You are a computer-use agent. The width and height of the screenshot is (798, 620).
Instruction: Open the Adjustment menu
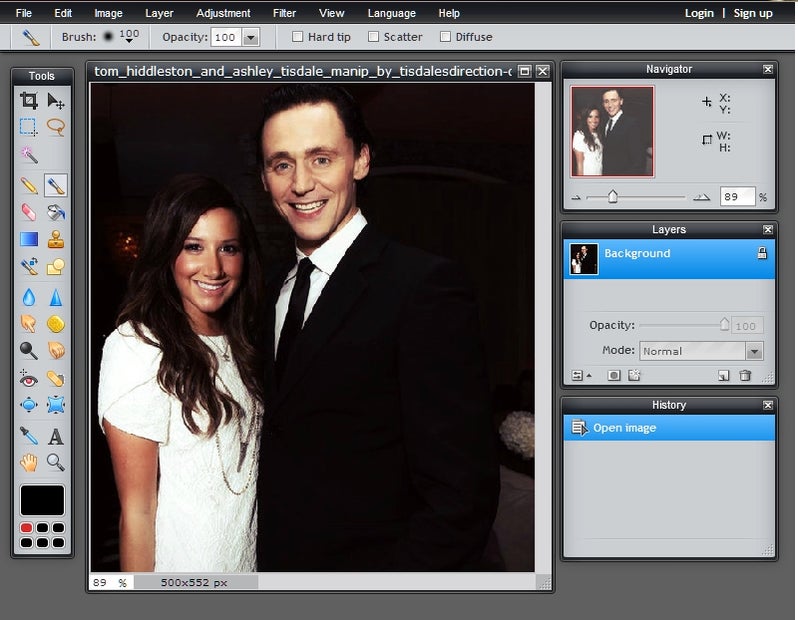[223, 13]
